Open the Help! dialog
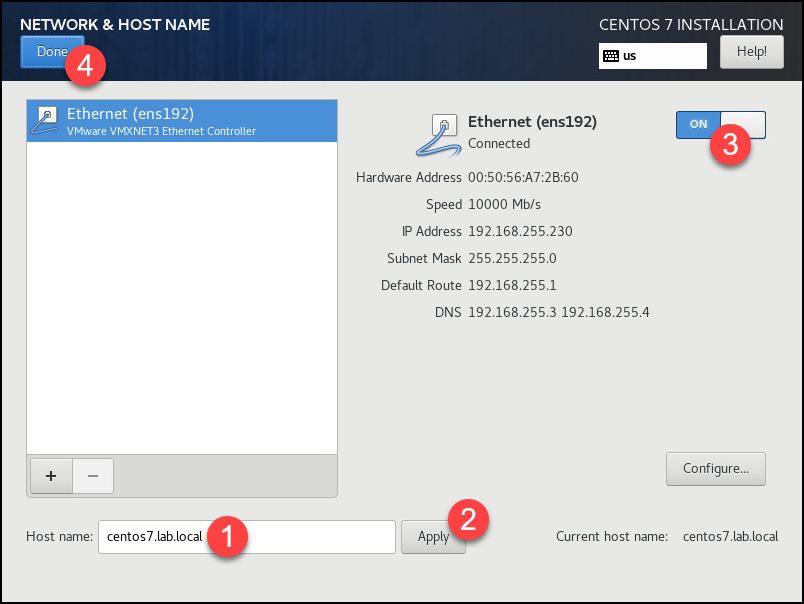The height and width of the screenshot is (604, 804). [751, 52]
